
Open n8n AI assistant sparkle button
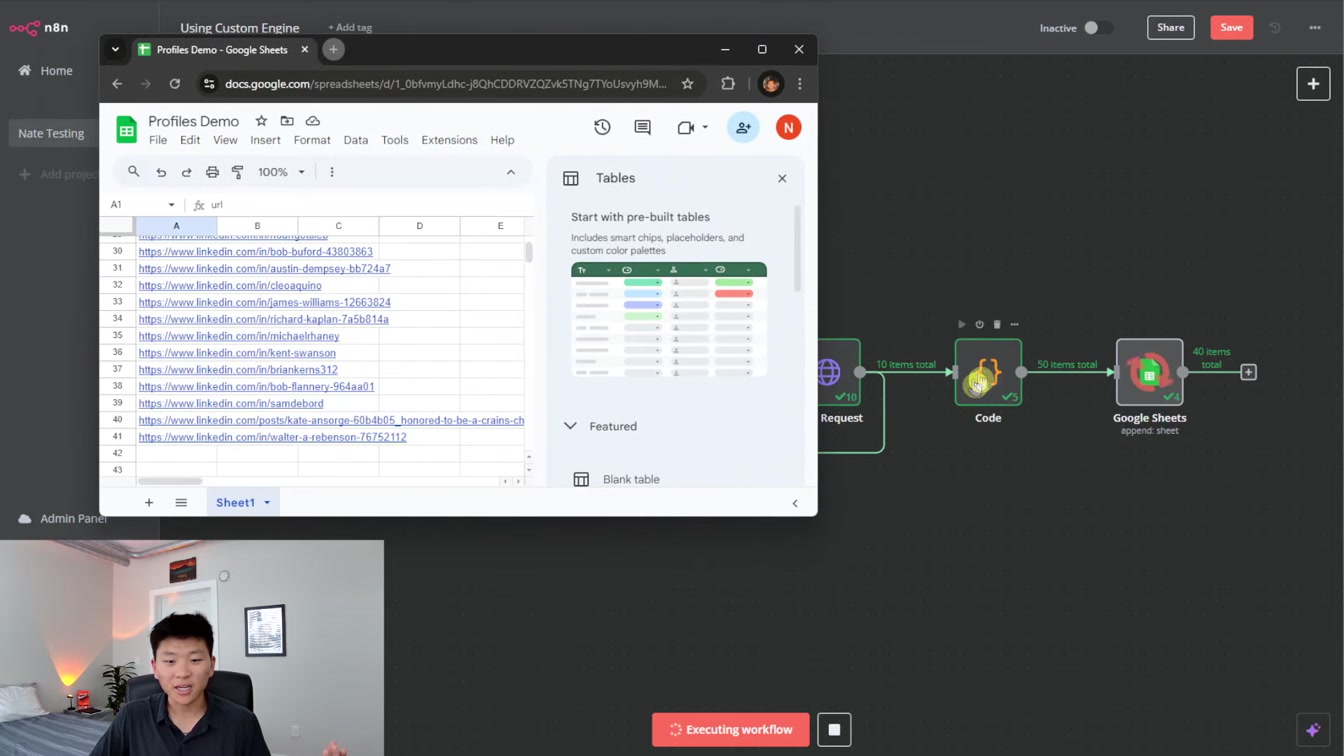pyautogui.click(x=1313, y=730)
